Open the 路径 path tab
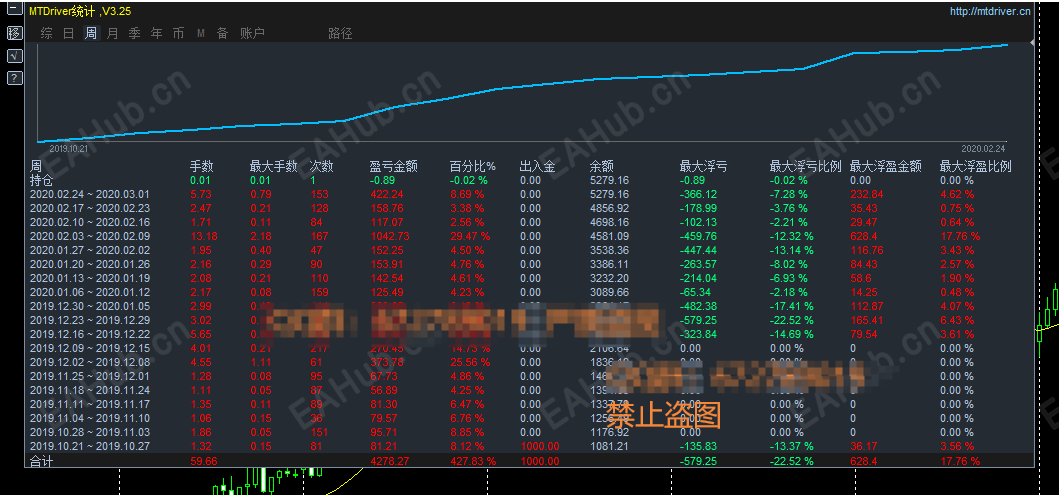The width and height of the screenshot is (1059, 497). point(340,33)
